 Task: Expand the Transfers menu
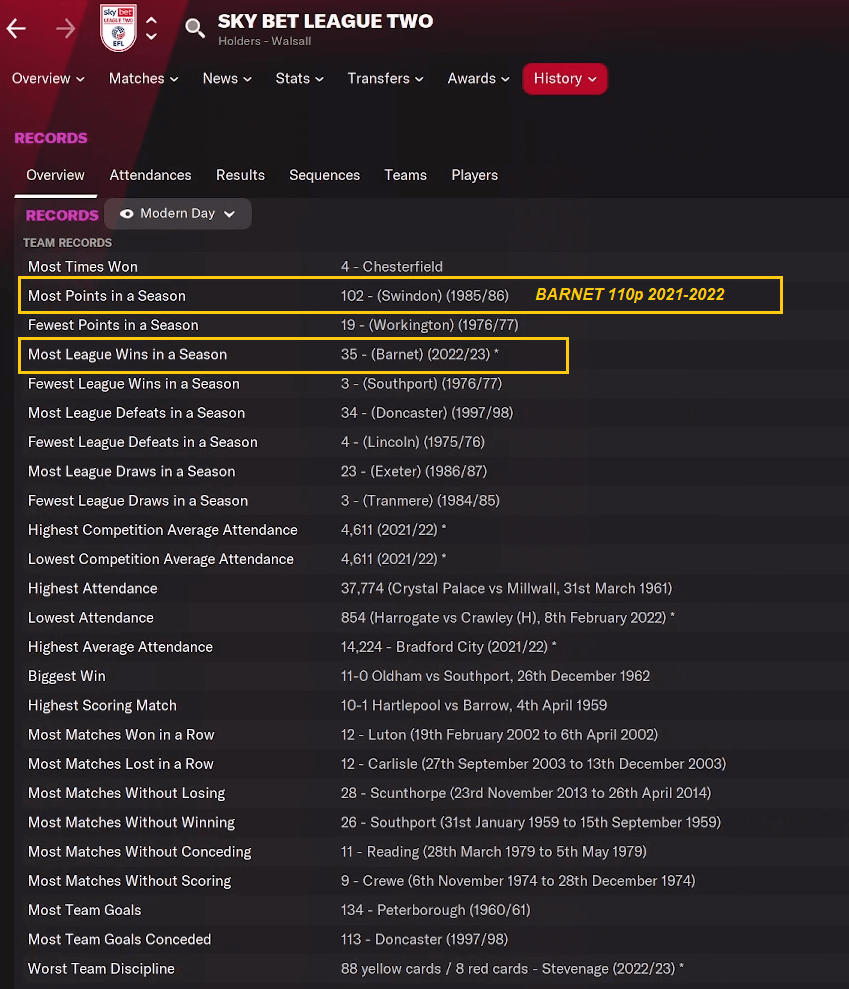coord(385,79)
